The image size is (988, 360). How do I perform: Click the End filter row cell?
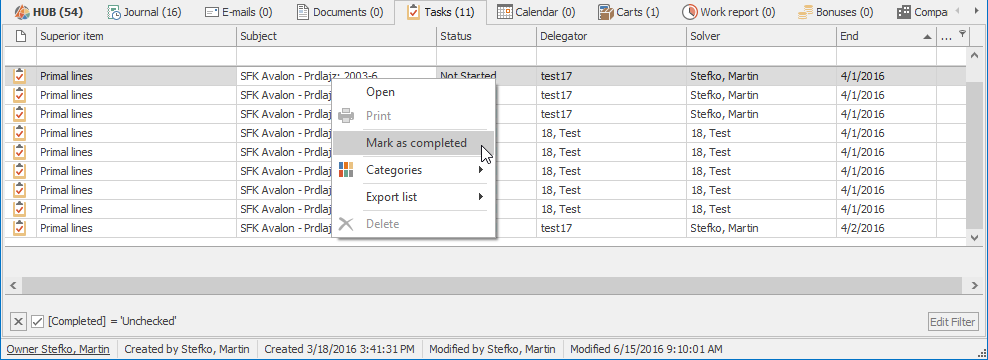click(887, 56)
